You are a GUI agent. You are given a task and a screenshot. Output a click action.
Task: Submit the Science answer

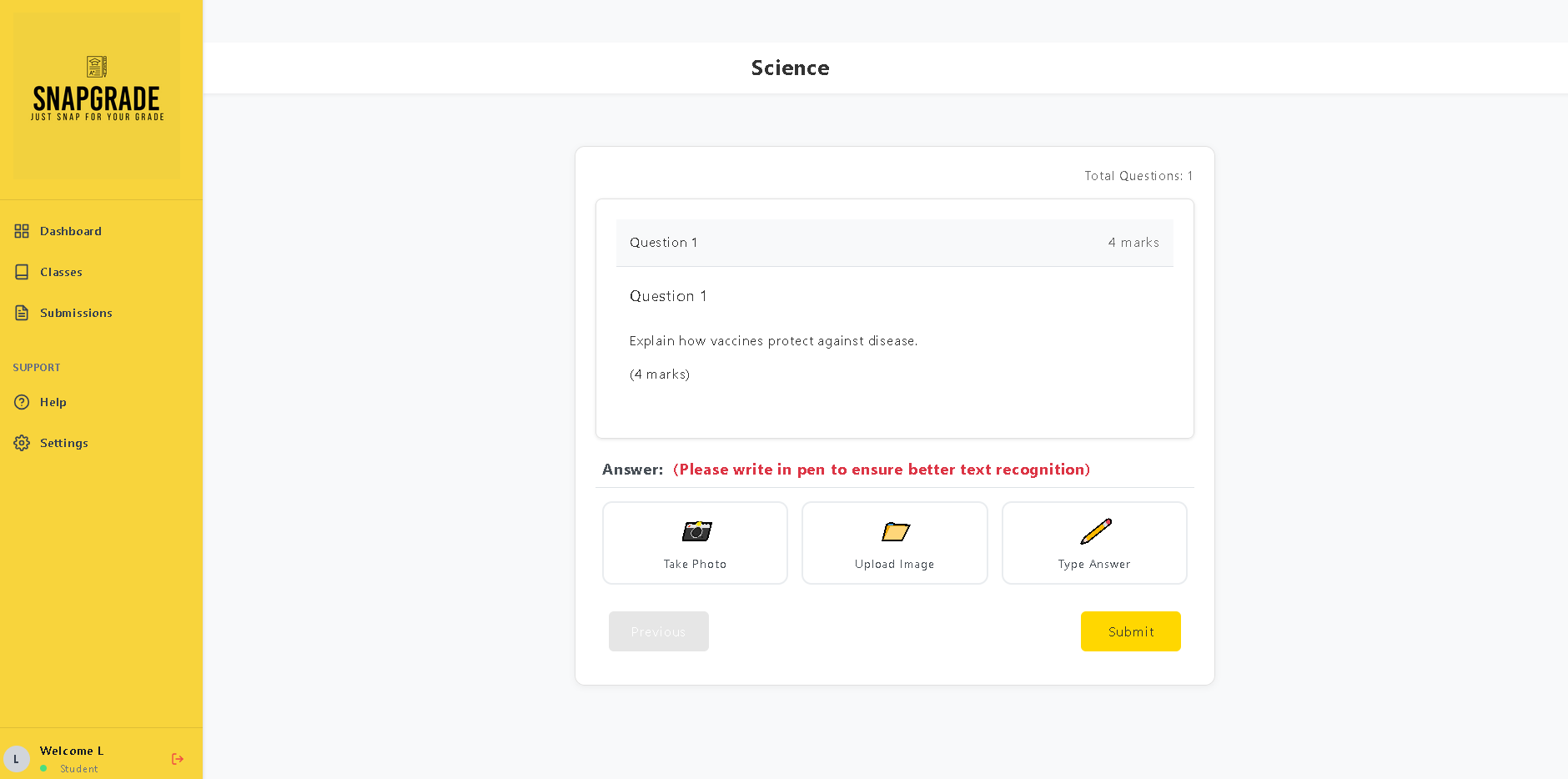click(x=1130, y=631)
